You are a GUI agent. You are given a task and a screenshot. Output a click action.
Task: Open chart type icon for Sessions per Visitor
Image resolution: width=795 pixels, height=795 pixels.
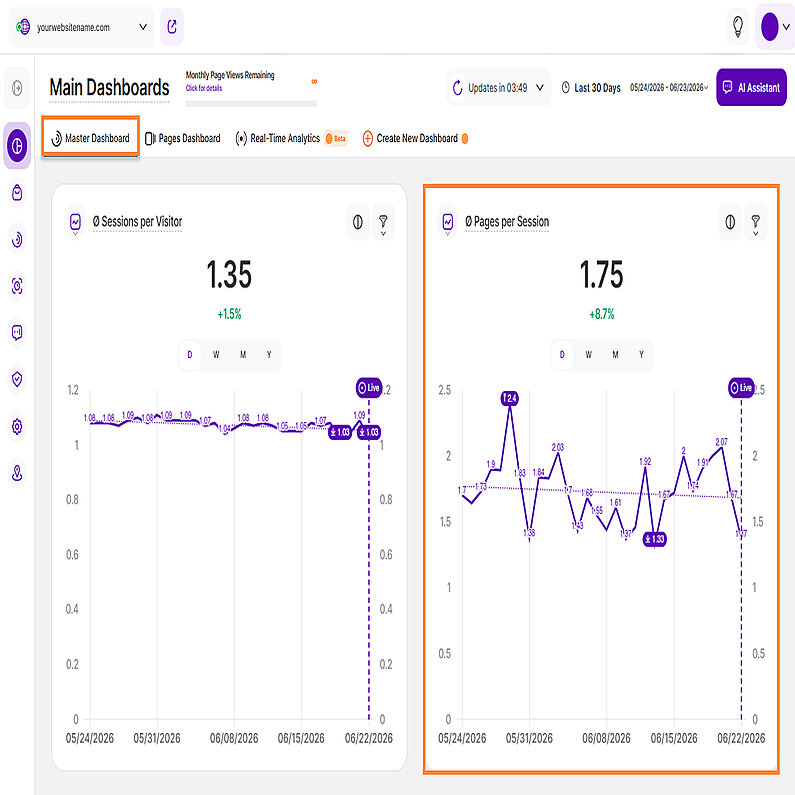75,223
